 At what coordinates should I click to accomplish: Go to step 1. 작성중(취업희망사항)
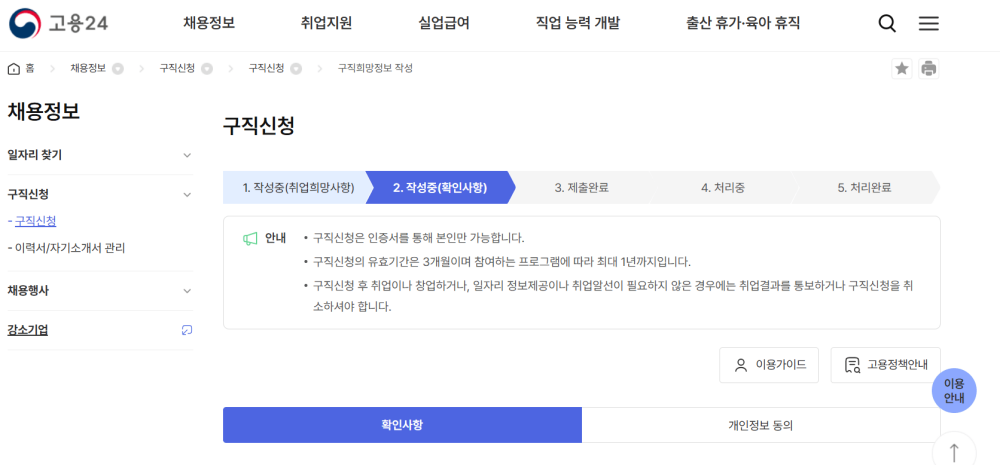tap(298, 188)
